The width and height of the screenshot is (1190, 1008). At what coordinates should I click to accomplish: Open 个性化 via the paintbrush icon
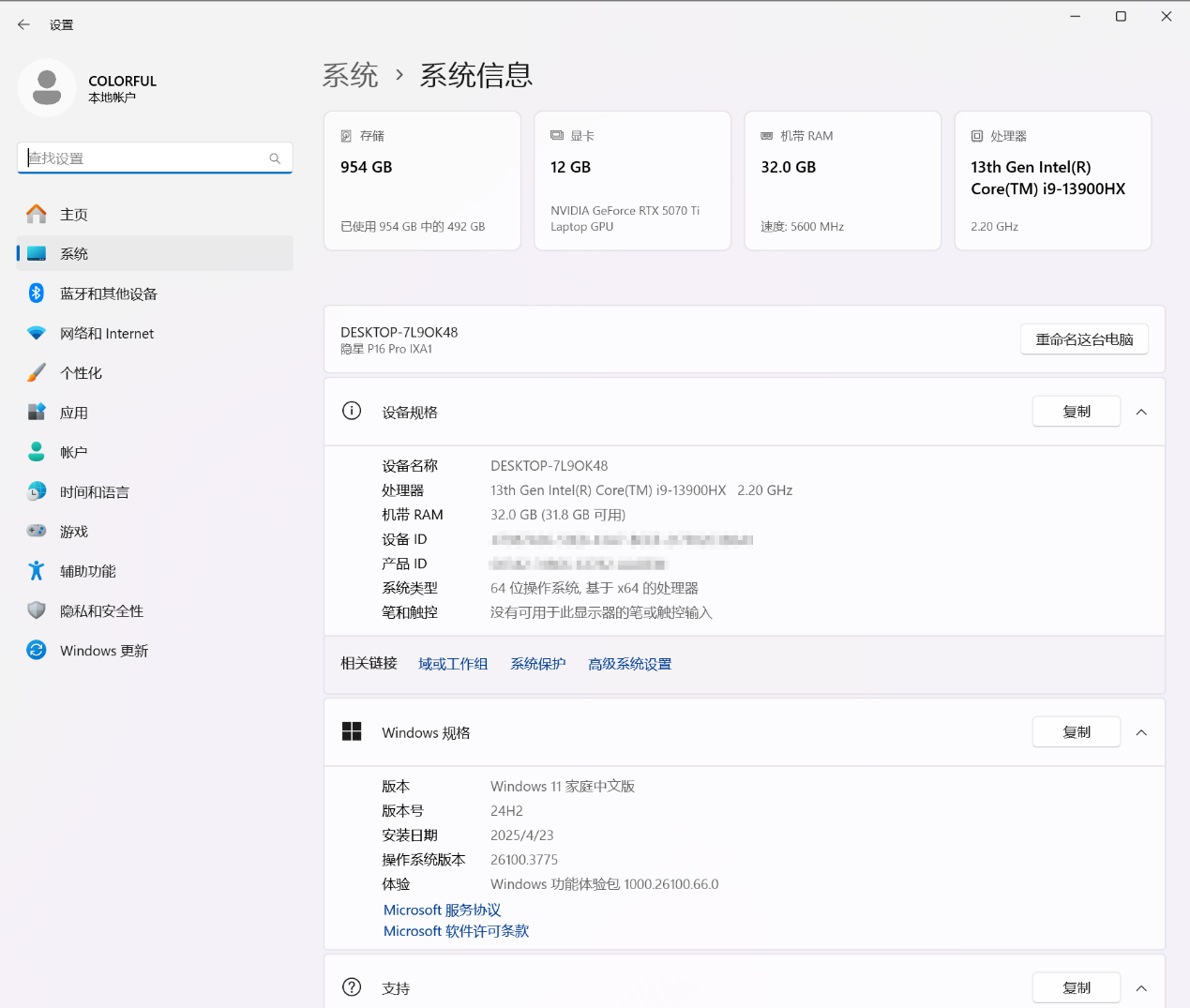[x=37, y=373]
